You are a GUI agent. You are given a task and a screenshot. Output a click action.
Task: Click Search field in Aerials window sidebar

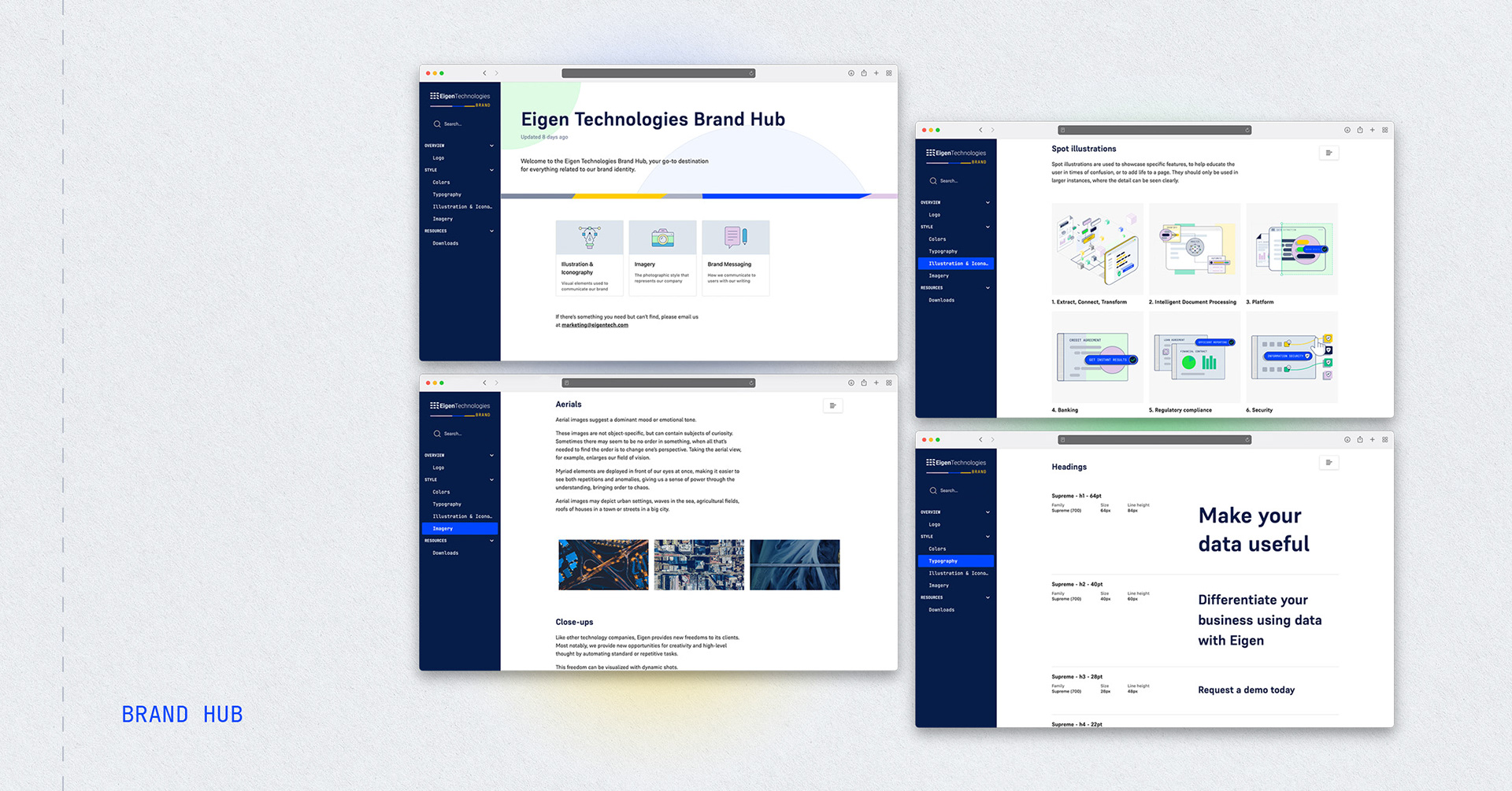coord(460,434)
